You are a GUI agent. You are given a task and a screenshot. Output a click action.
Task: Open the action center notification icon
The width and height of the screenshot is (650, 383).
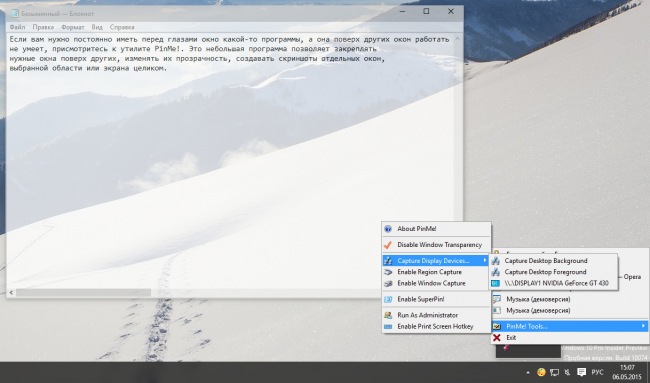coord(582,372)
